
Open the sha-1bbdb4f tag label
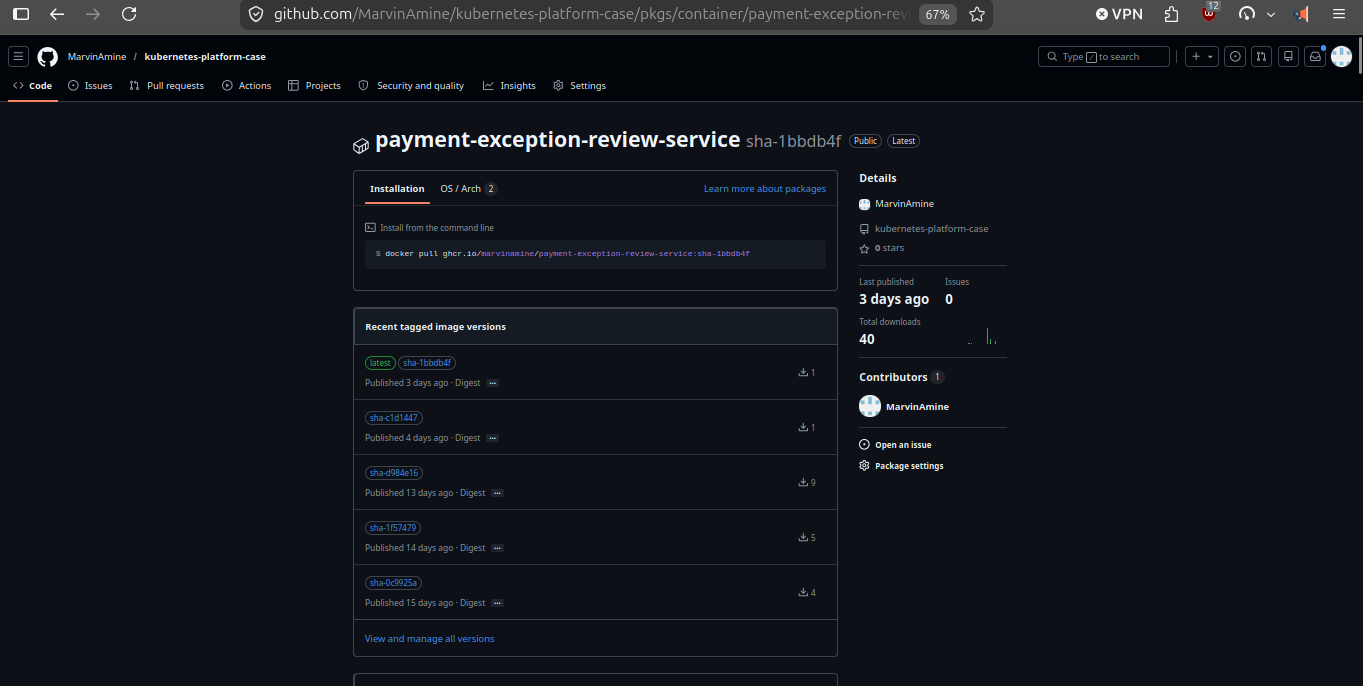[427, 363]
